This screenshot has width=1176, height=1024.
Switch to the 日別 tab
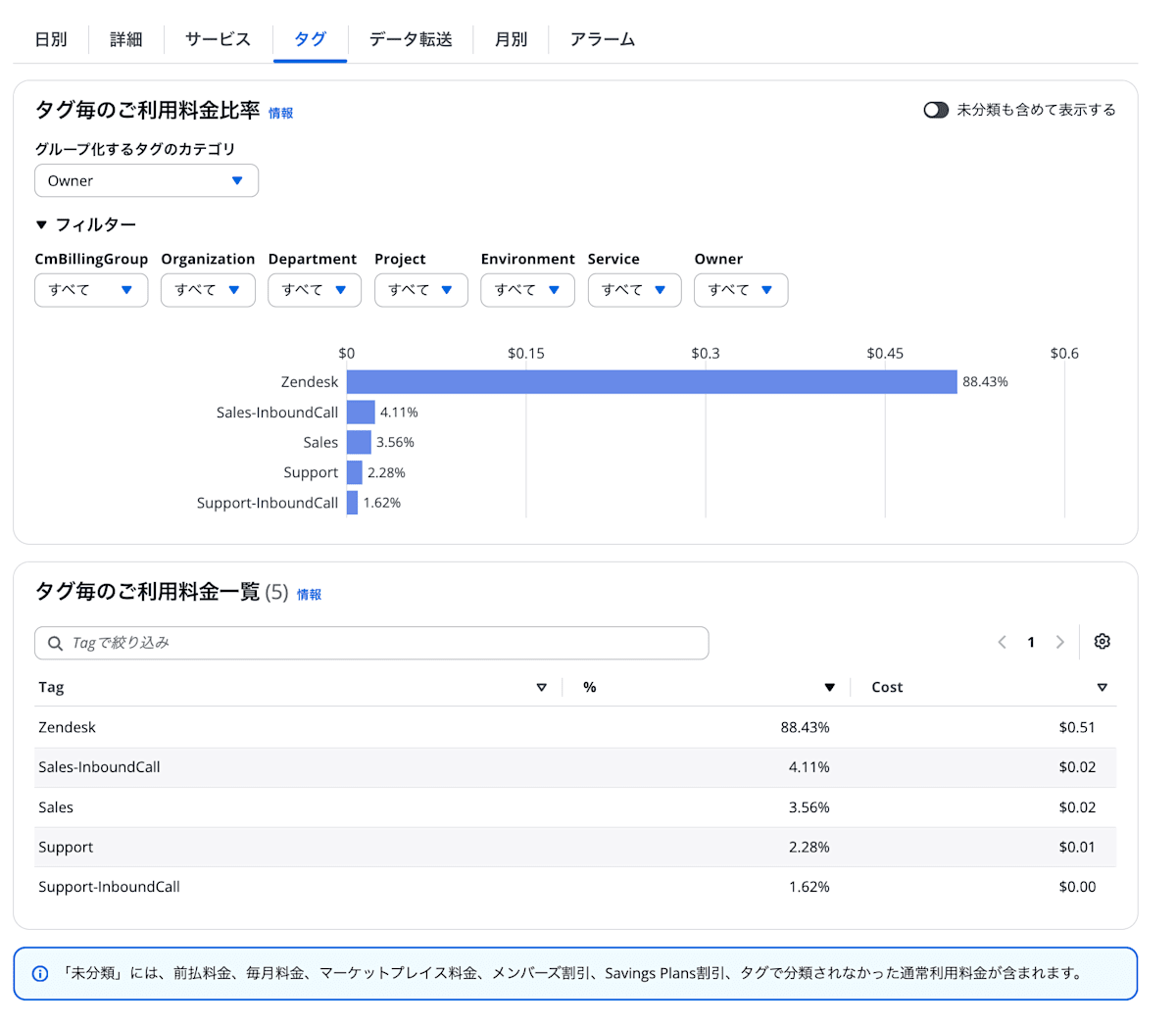point(51,39)
